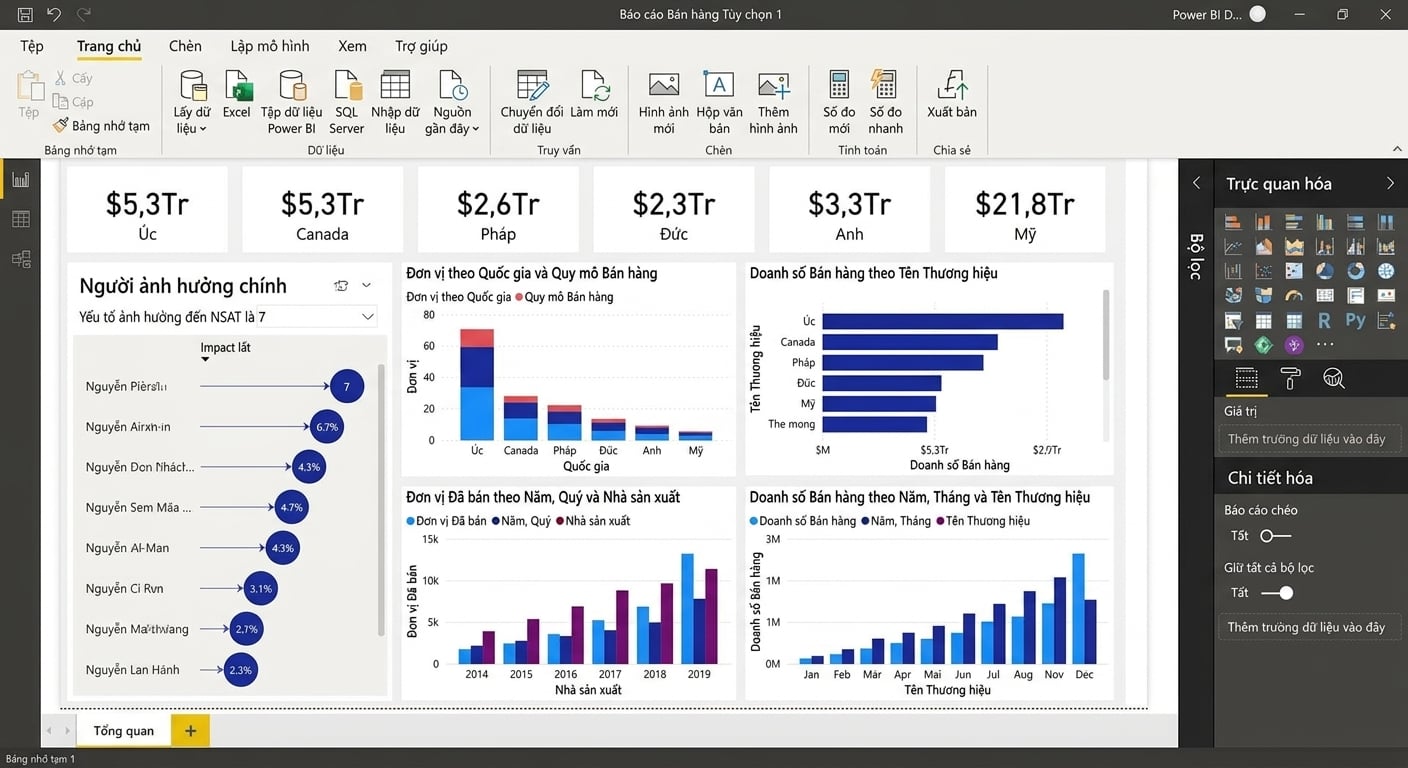Show the Fields well tab in Visualizations
Image resolution: width=1408 pixels, height=768 pixels.
(1246, 378)
